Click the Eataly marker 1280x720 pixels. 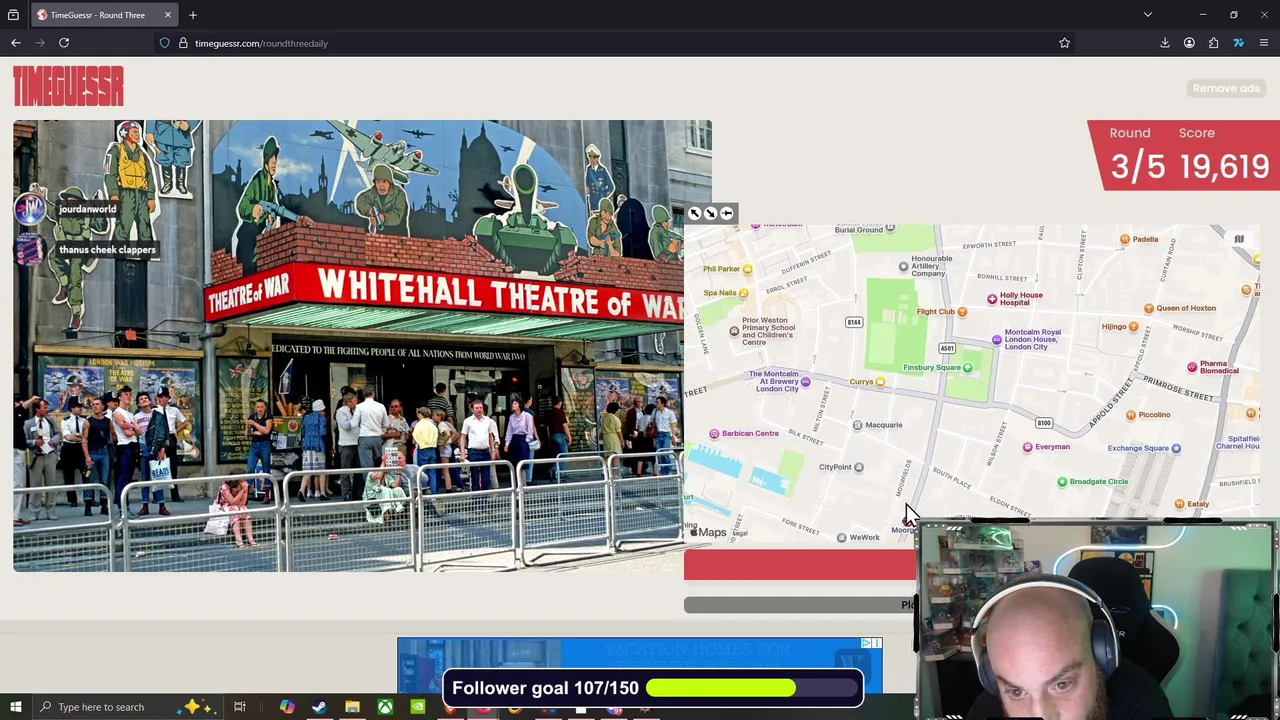click(1179, 504)
